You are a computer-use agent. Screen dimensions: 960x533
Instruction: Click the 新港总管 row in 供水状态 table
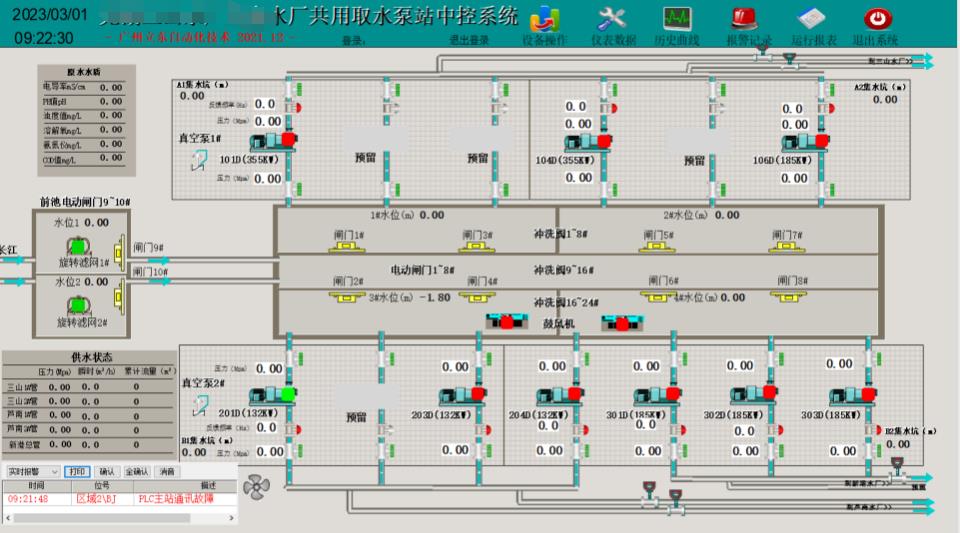(x=89, y=444)
